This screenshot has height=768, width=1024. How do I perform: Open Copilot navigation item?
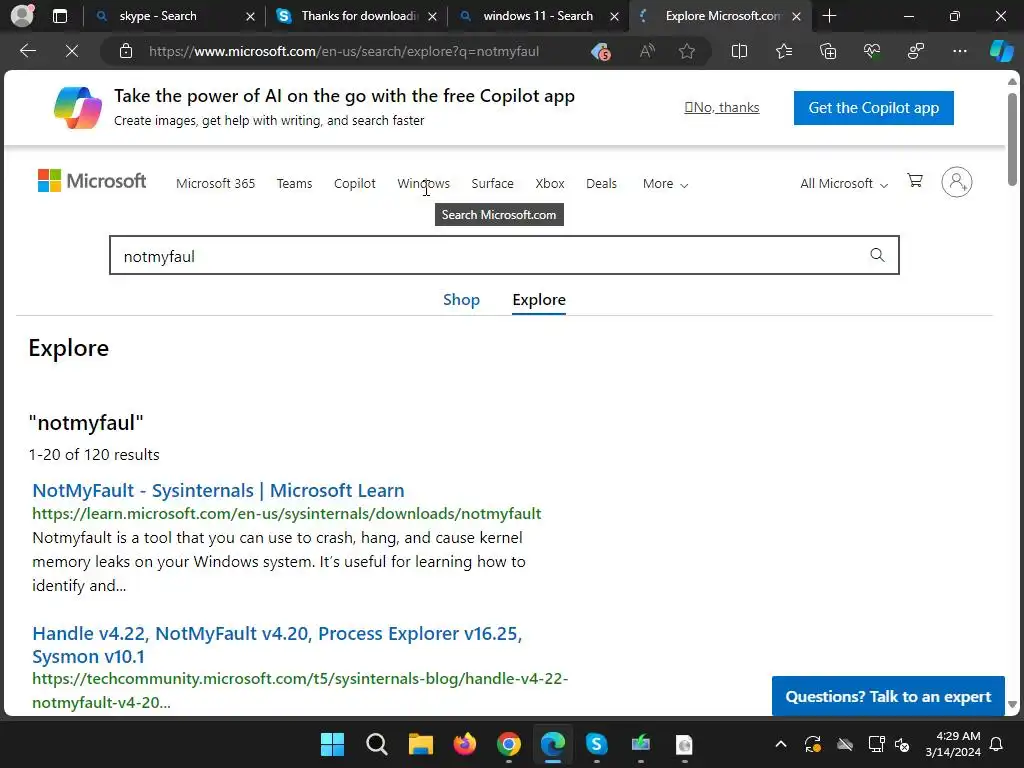tap(355, 184)
